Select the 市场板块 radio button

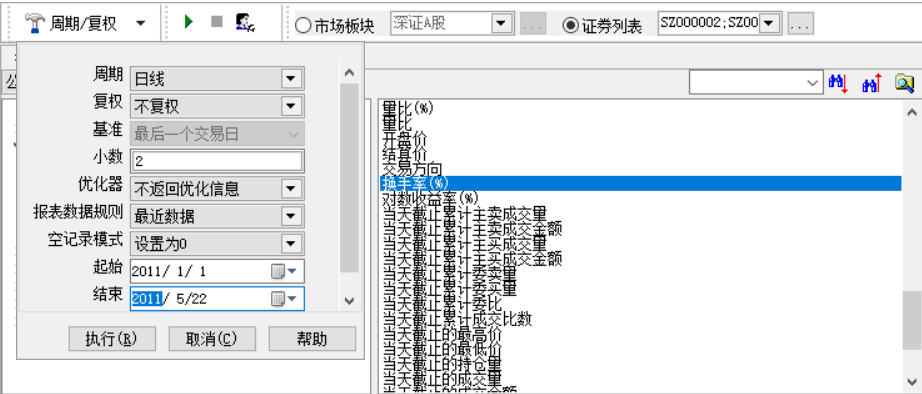[303, 26]
